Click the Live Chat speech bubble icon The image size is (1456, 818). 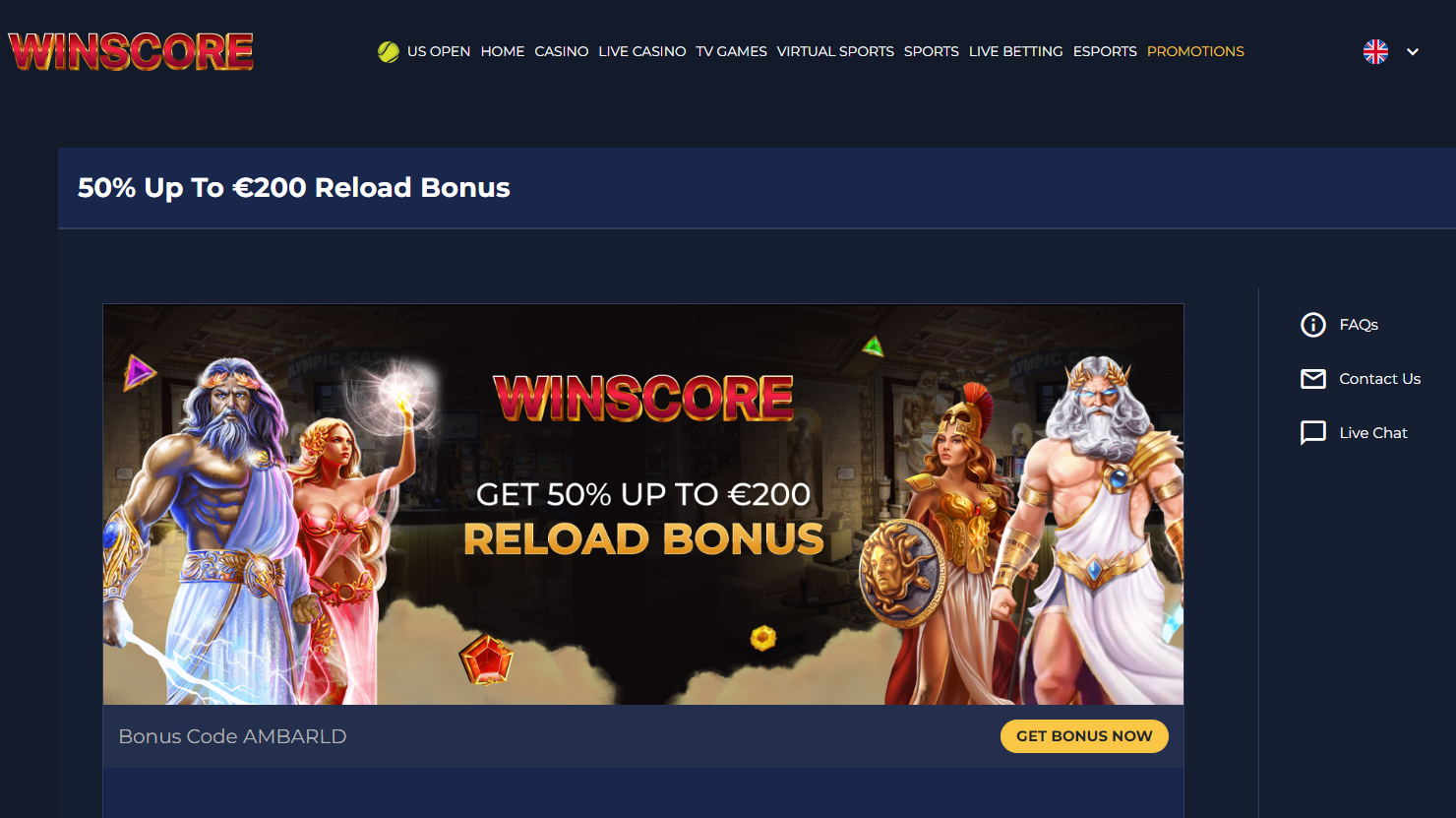tap(1313, 433)
